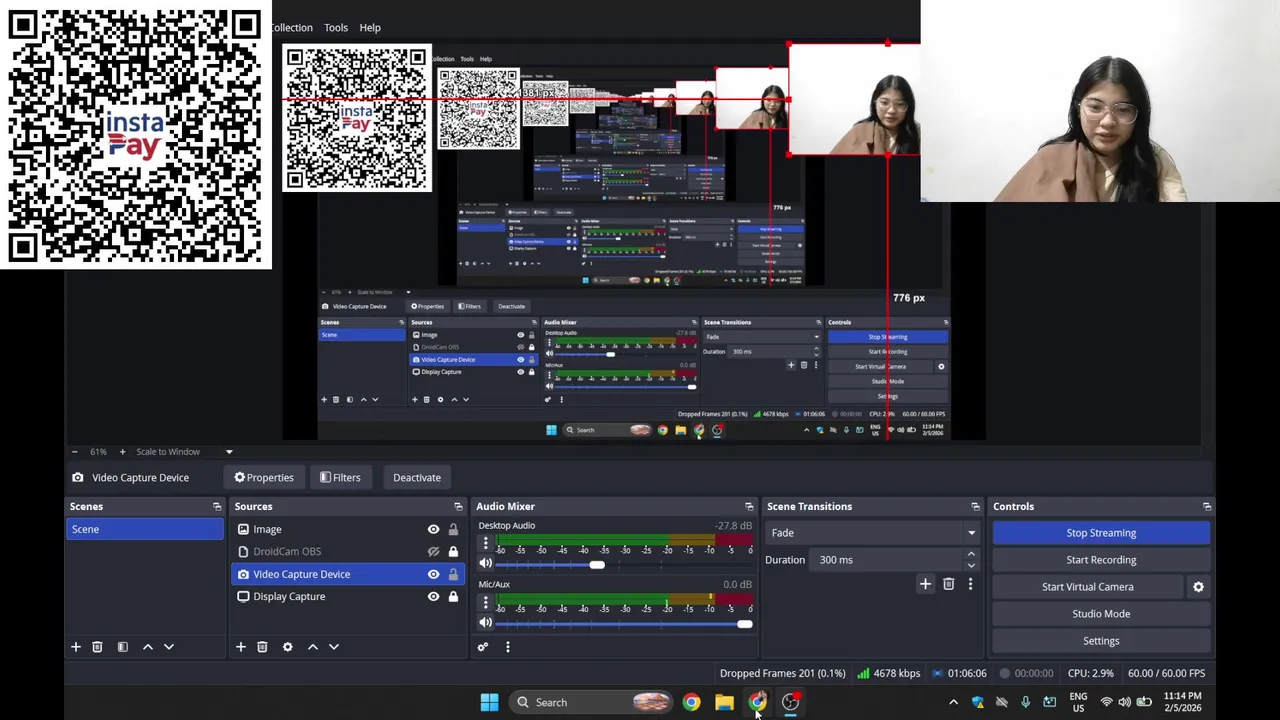Pop out the Scenes dock icon

pos(217,507)
